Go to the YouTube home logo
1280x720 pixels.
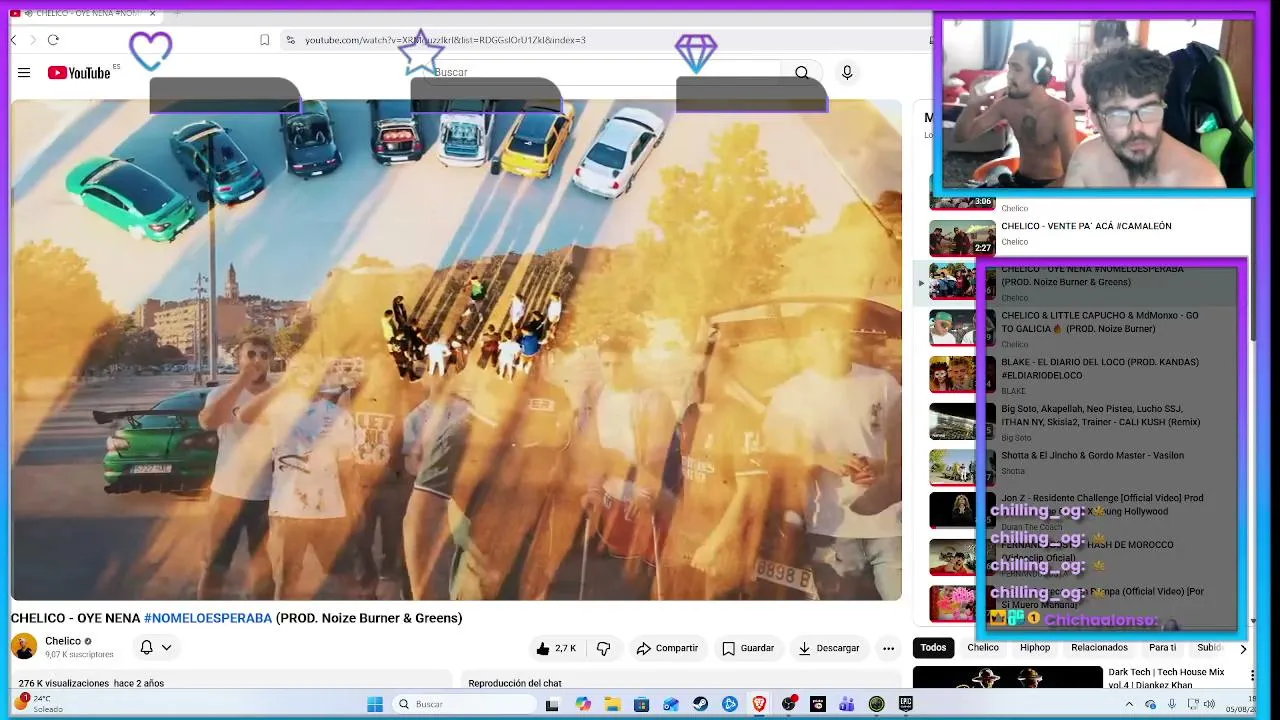tap(78, 73)
